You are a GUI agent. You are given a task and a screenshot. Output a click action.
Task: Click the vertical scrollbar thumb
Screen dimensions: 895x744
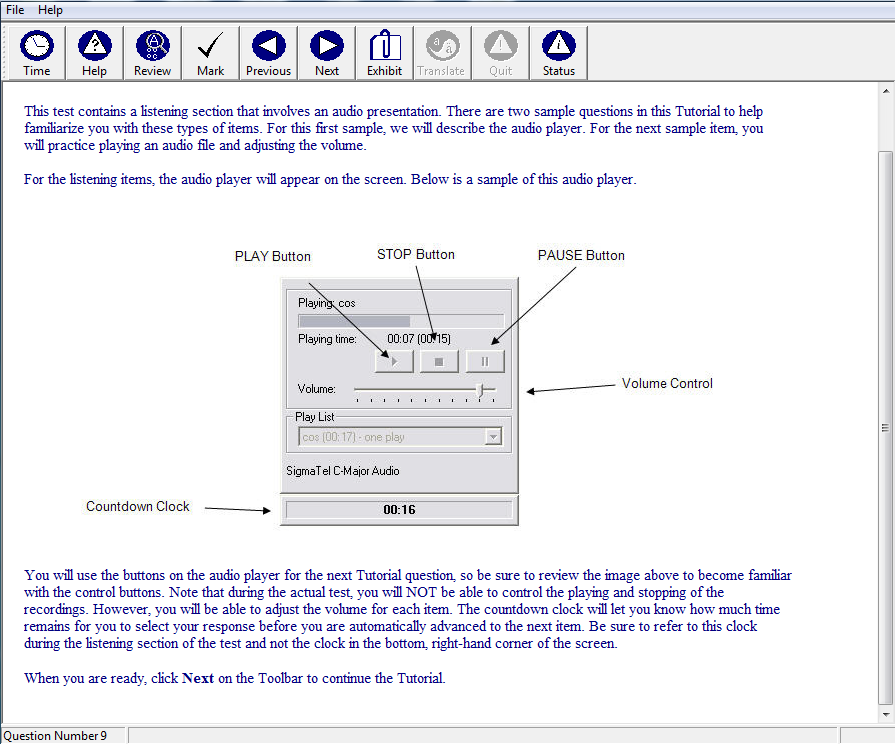point(885,428)
